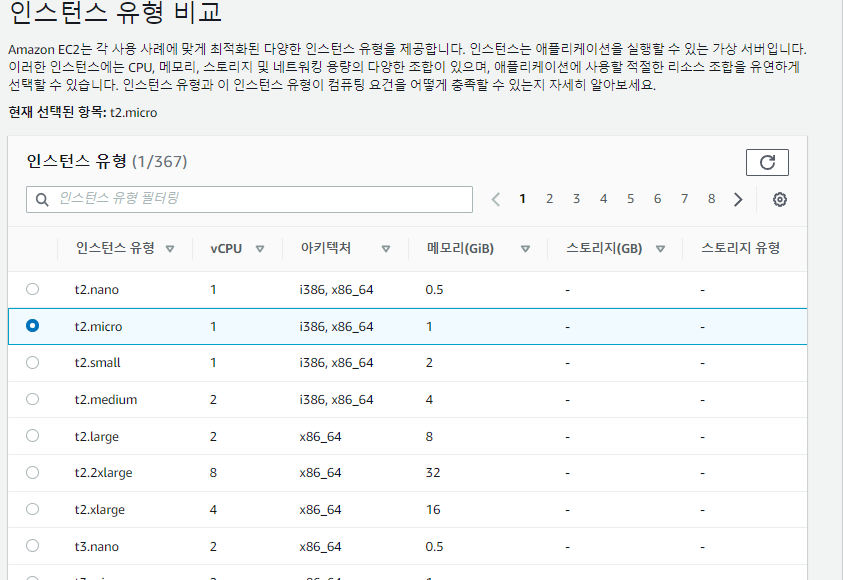Go to next page with right chevron
The height and width of the screenshot is (580, 843).
tap(738, 199)
